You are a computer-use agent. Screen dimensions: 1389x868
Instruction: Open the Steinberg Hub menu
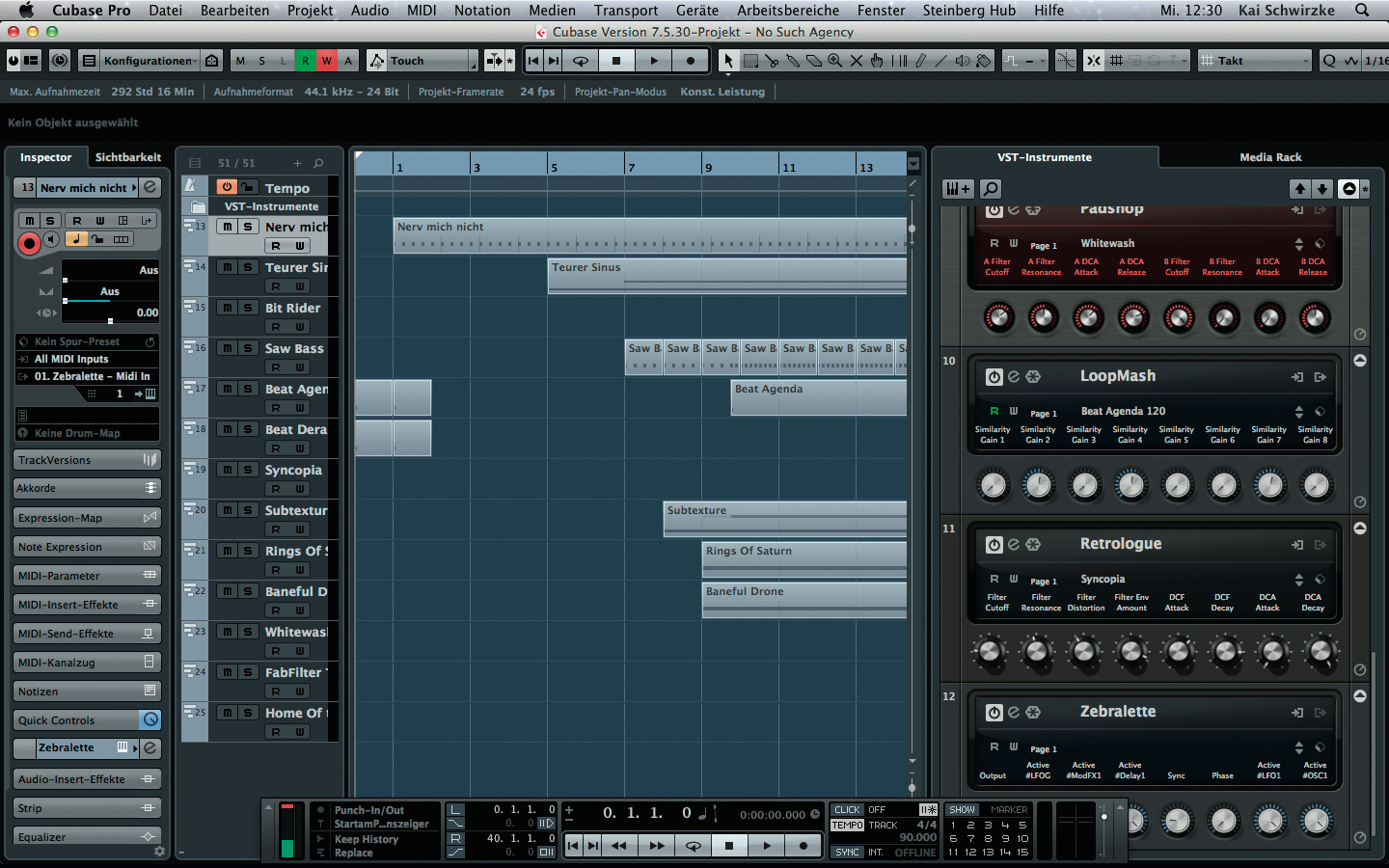click(968, 11)
